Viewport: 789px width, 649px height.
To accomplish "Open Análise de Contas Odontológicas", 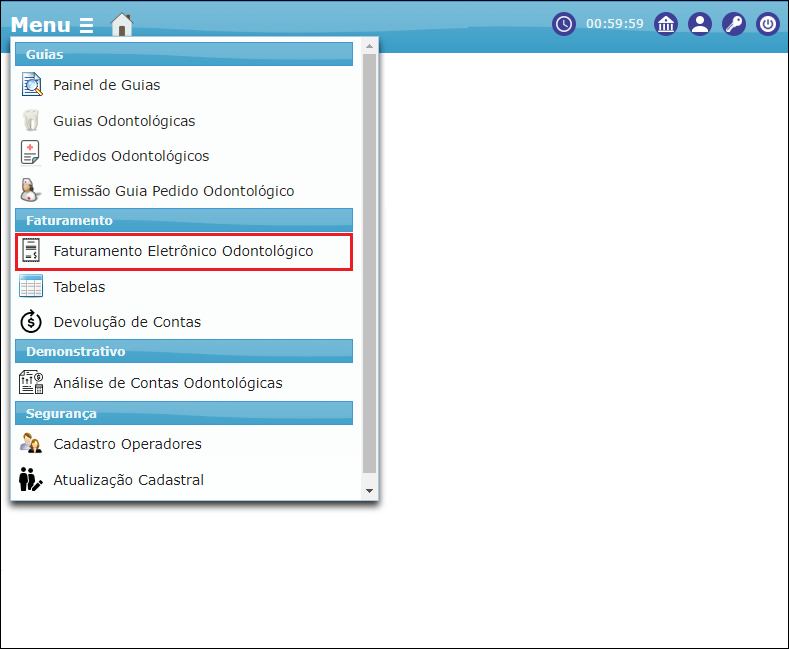I will coord(168,383).
